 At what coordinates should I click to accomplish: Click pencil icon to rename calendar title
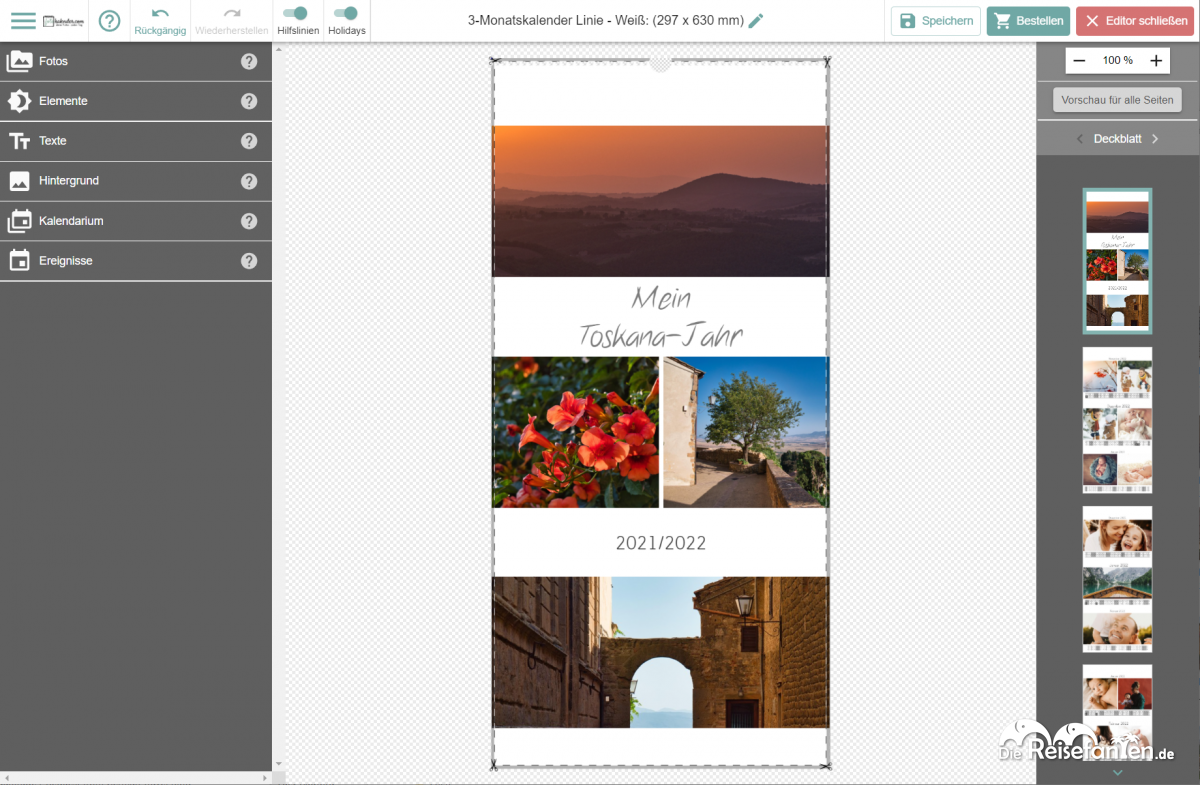pyautogui.click(x=756, y=21)
